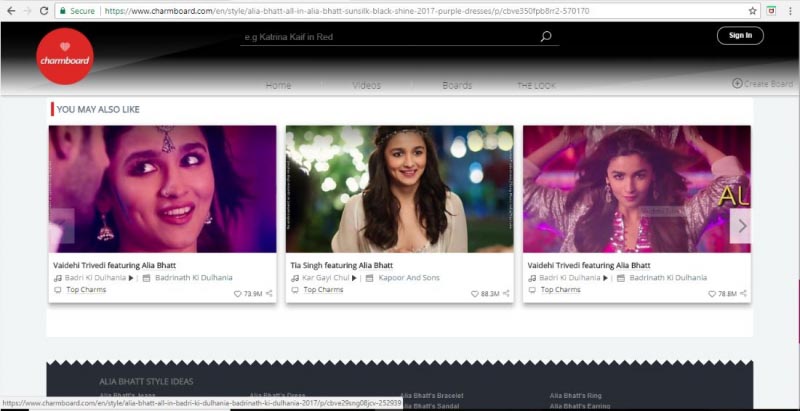The height and width of the screenshot is (411, 800).
Task: Play Badri Ki Dulhania on 78.8M card
Action: (605, 278)
